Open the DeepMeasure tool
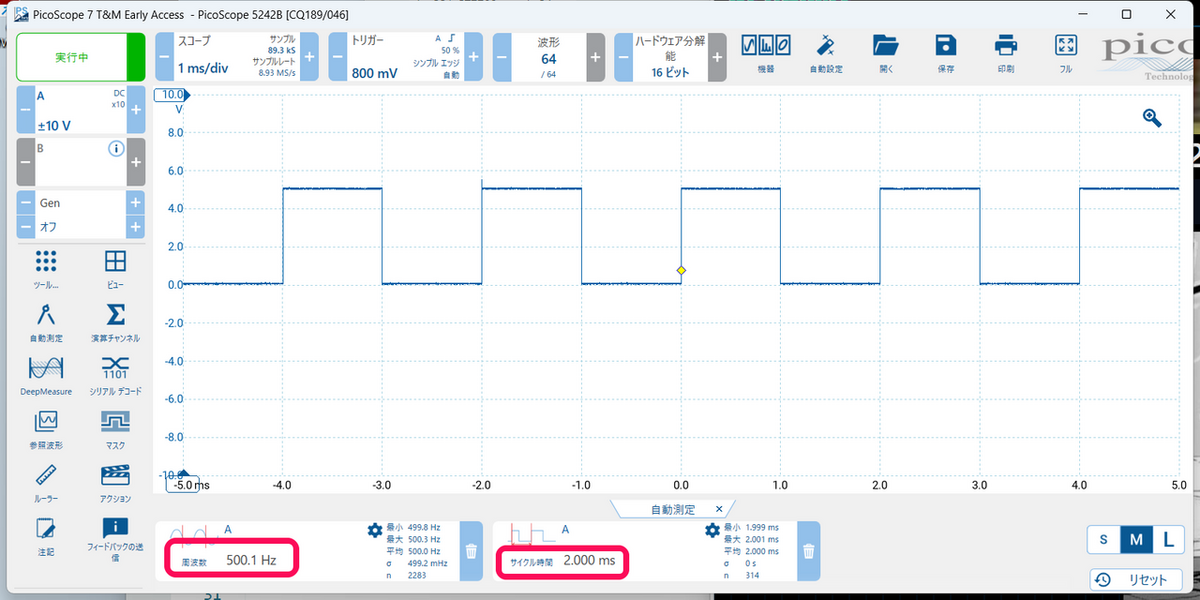The width and height of the screenshot is (1200, 600). click(45, 374)
